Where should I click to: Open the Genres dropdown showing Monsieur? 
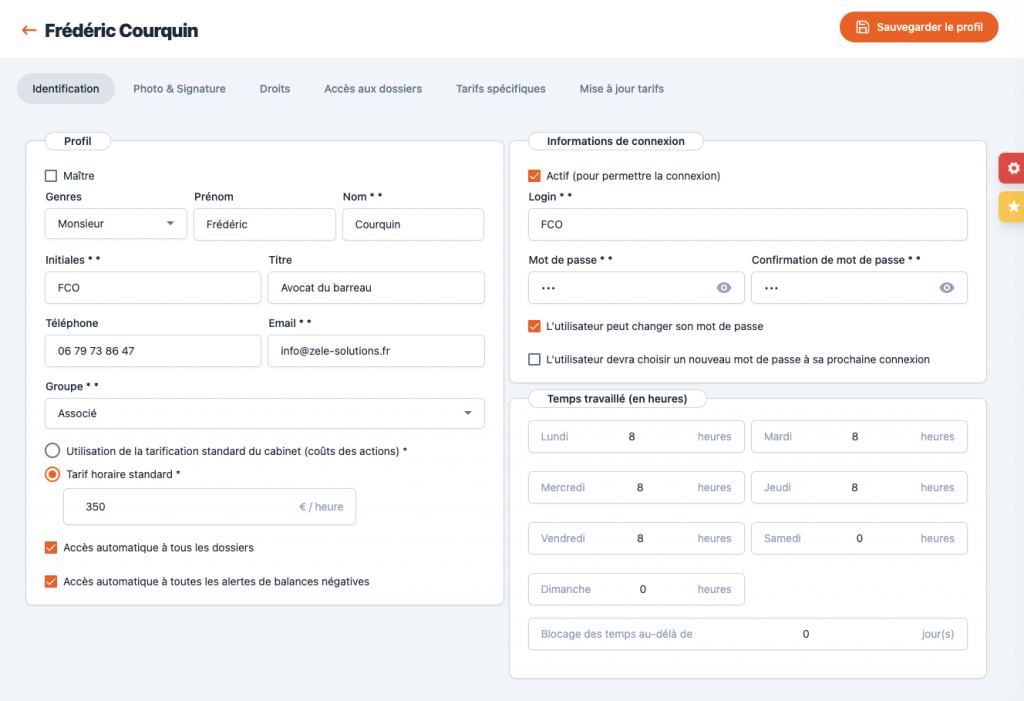pos(116,224)
